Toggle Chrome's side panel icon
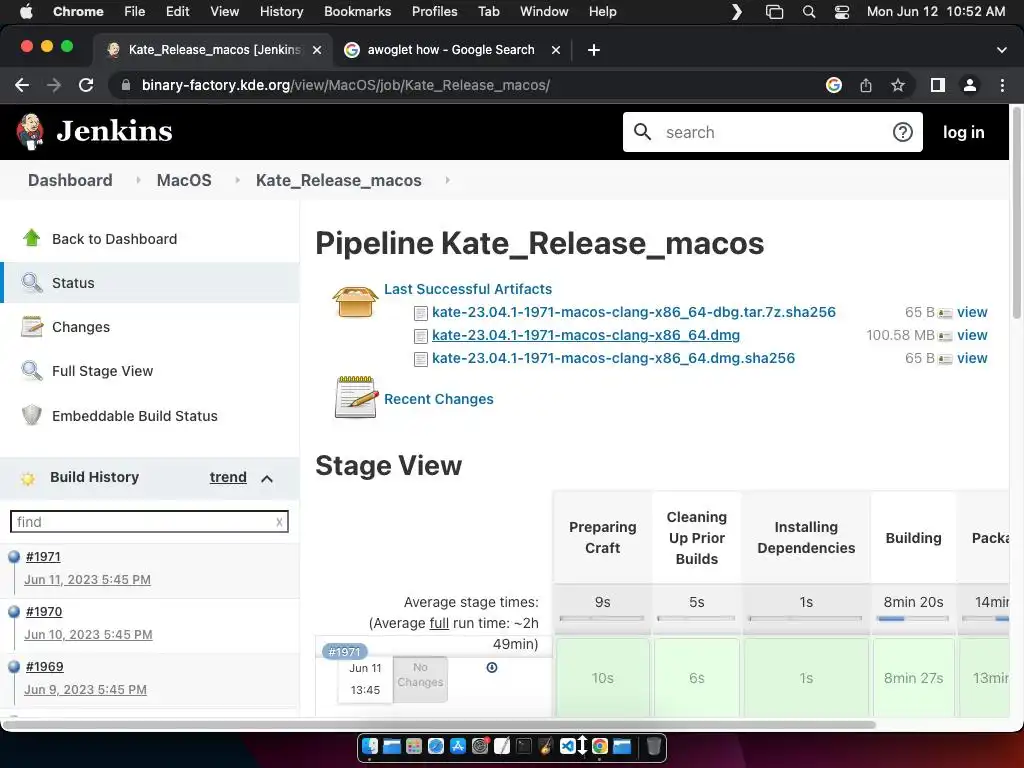The width and height of the screenshot is (1024, 768). coord(938,85)
